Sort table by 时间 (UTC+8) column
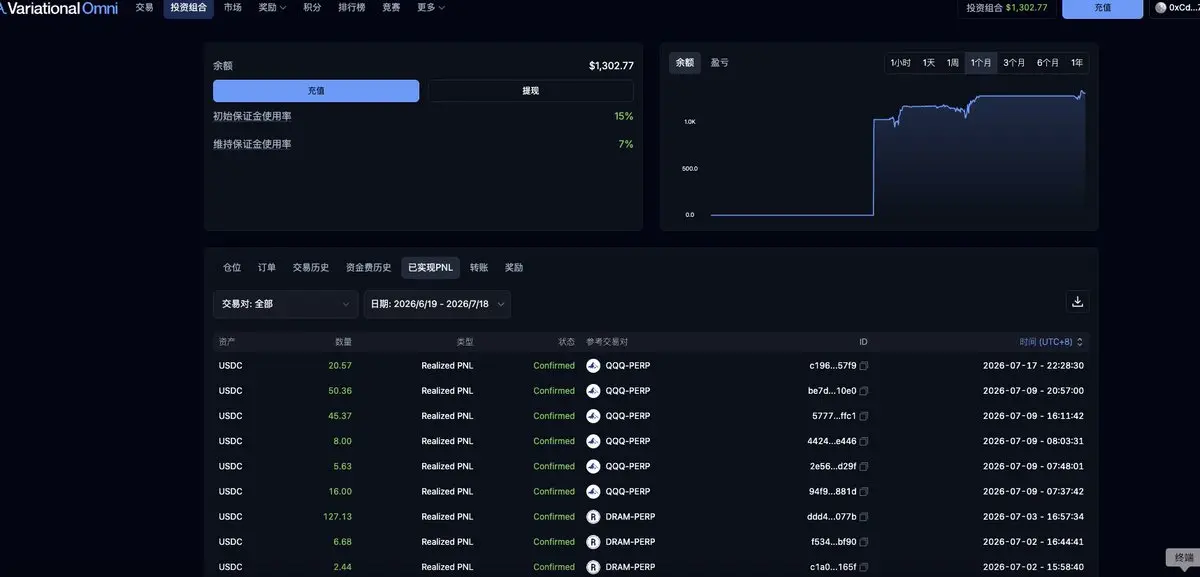 pos(1051,342)
